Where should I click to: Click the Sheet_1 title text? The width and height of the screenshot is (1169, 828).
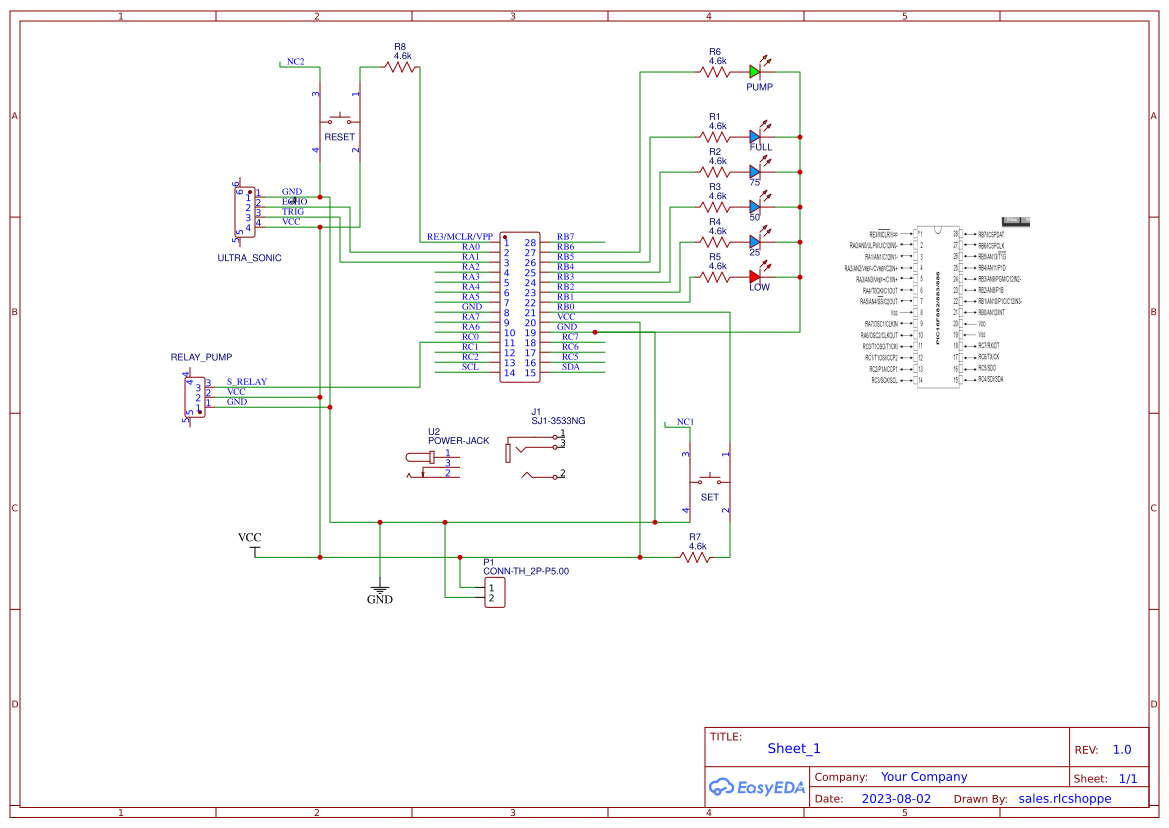[x=793, y=748]
